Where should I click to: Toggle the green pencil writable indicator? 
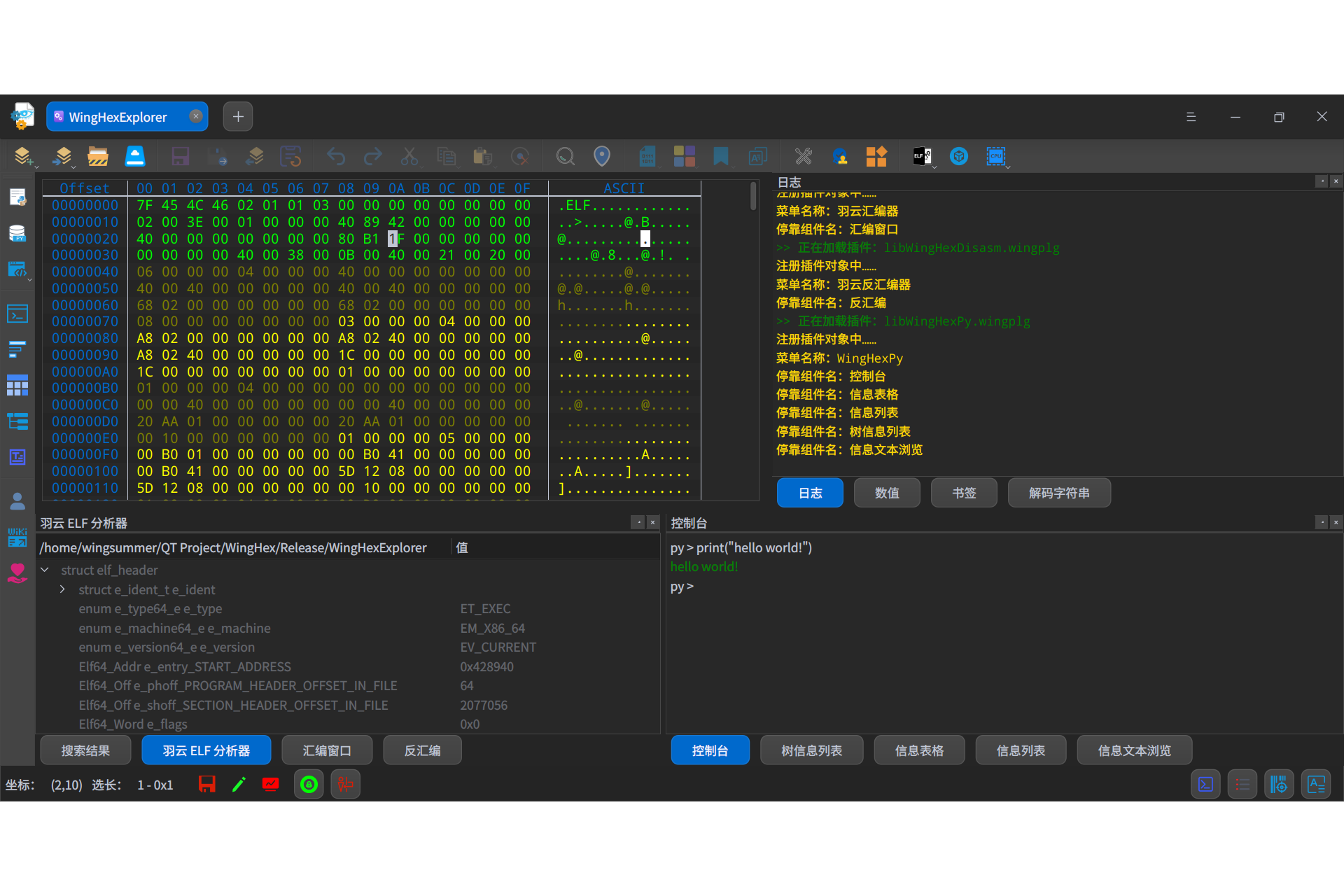(x=239, y=785)
